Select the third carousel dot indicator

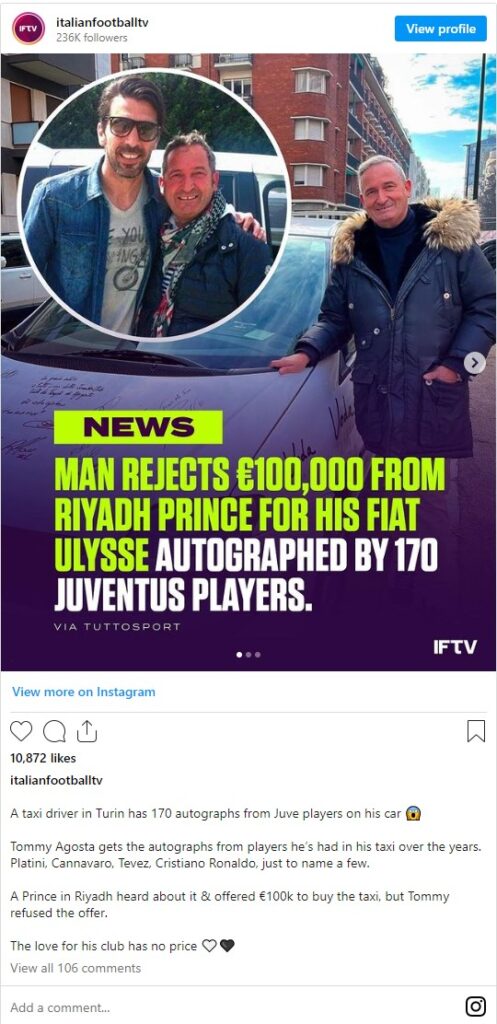tap(257, 654)
